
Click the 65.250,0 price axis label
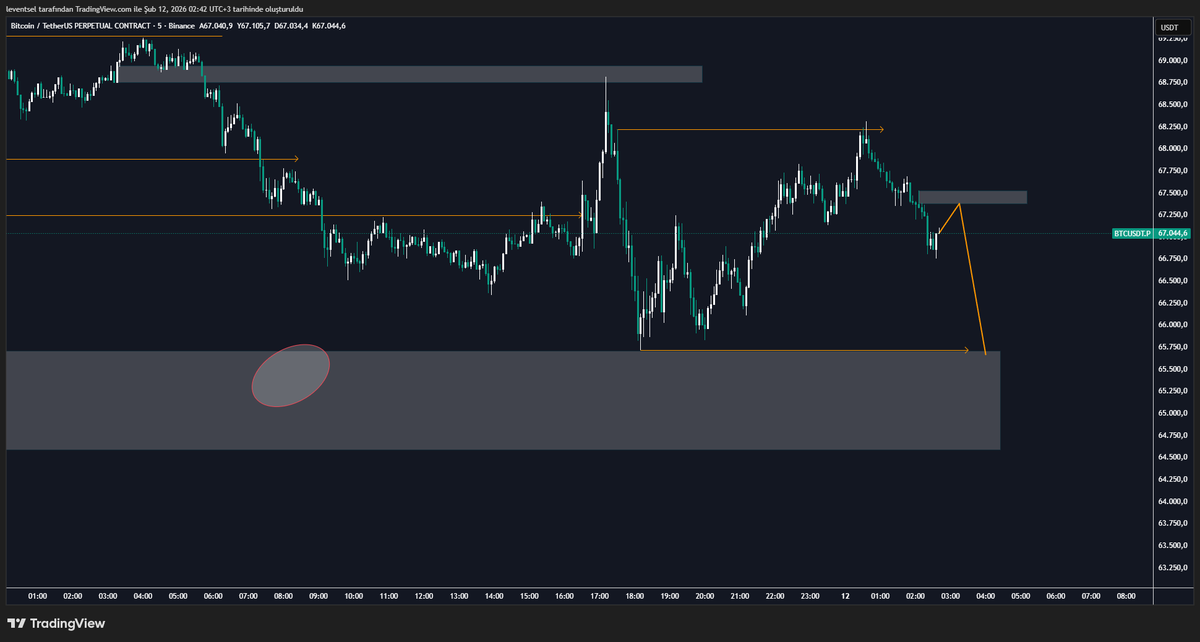pyautogui.click(x=1172, y=391)
